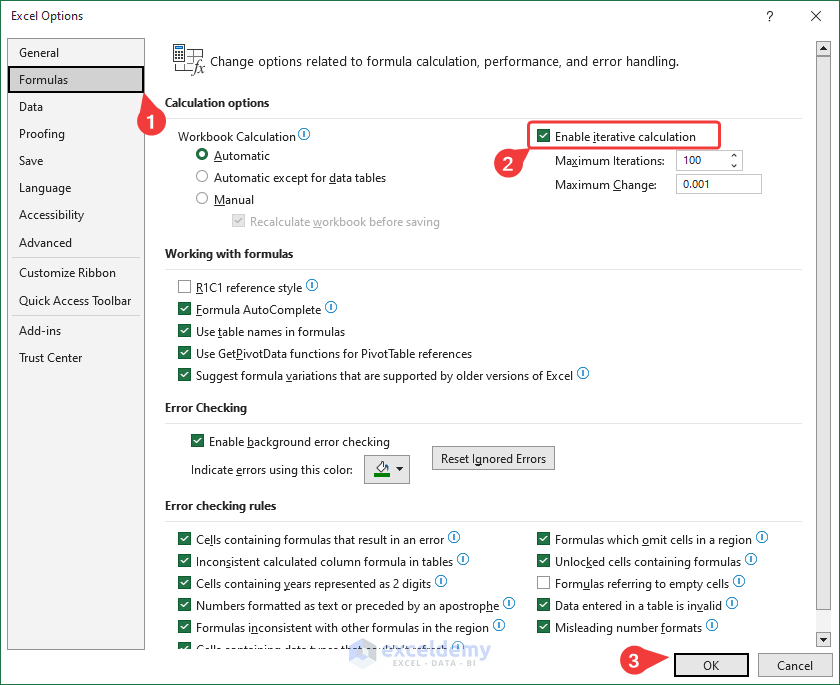Close the Excel Options dialog
Image resolution: width=840 pixels, height=685 pixels.
[815, 16]
